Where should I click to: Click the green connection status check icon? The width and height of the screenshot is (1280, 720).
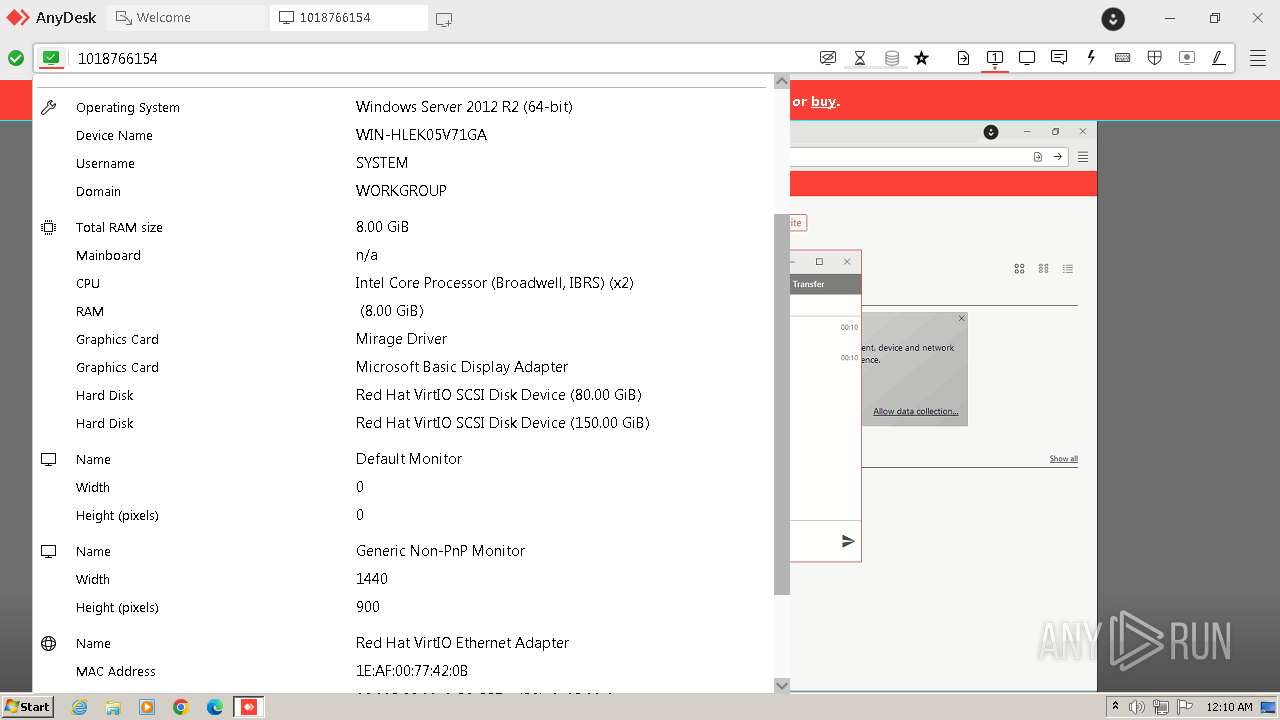click(x=16, y=58)
